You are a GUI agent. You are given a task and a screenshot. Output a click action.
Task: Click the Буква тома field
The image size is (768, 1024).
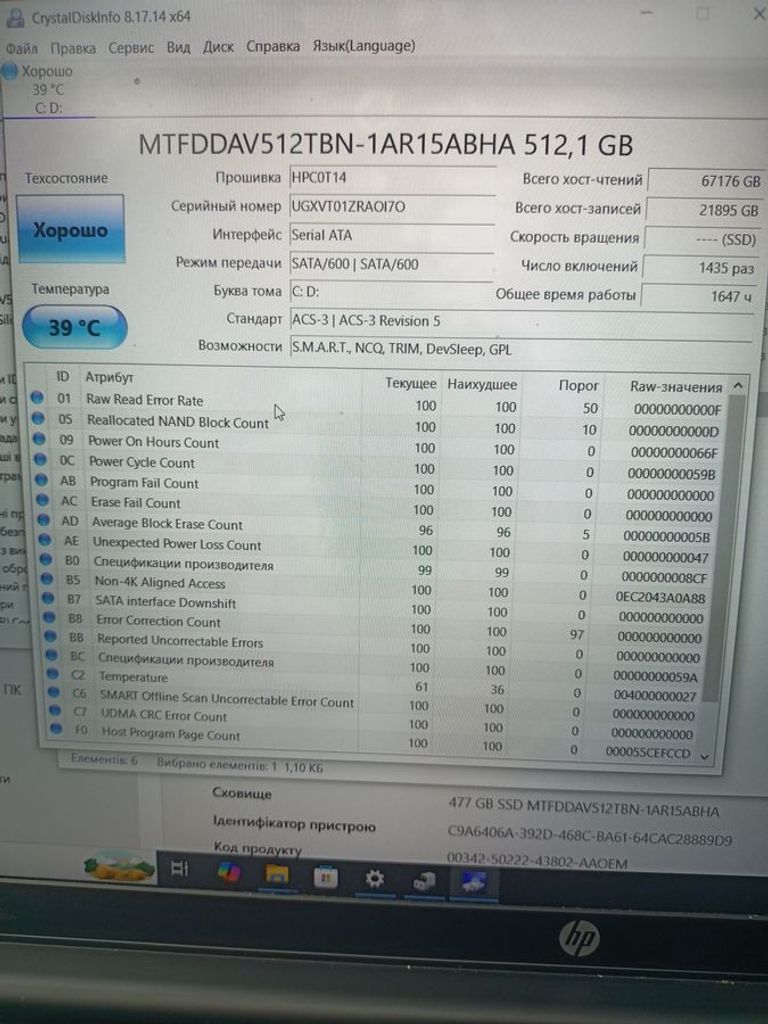point(391,292)
